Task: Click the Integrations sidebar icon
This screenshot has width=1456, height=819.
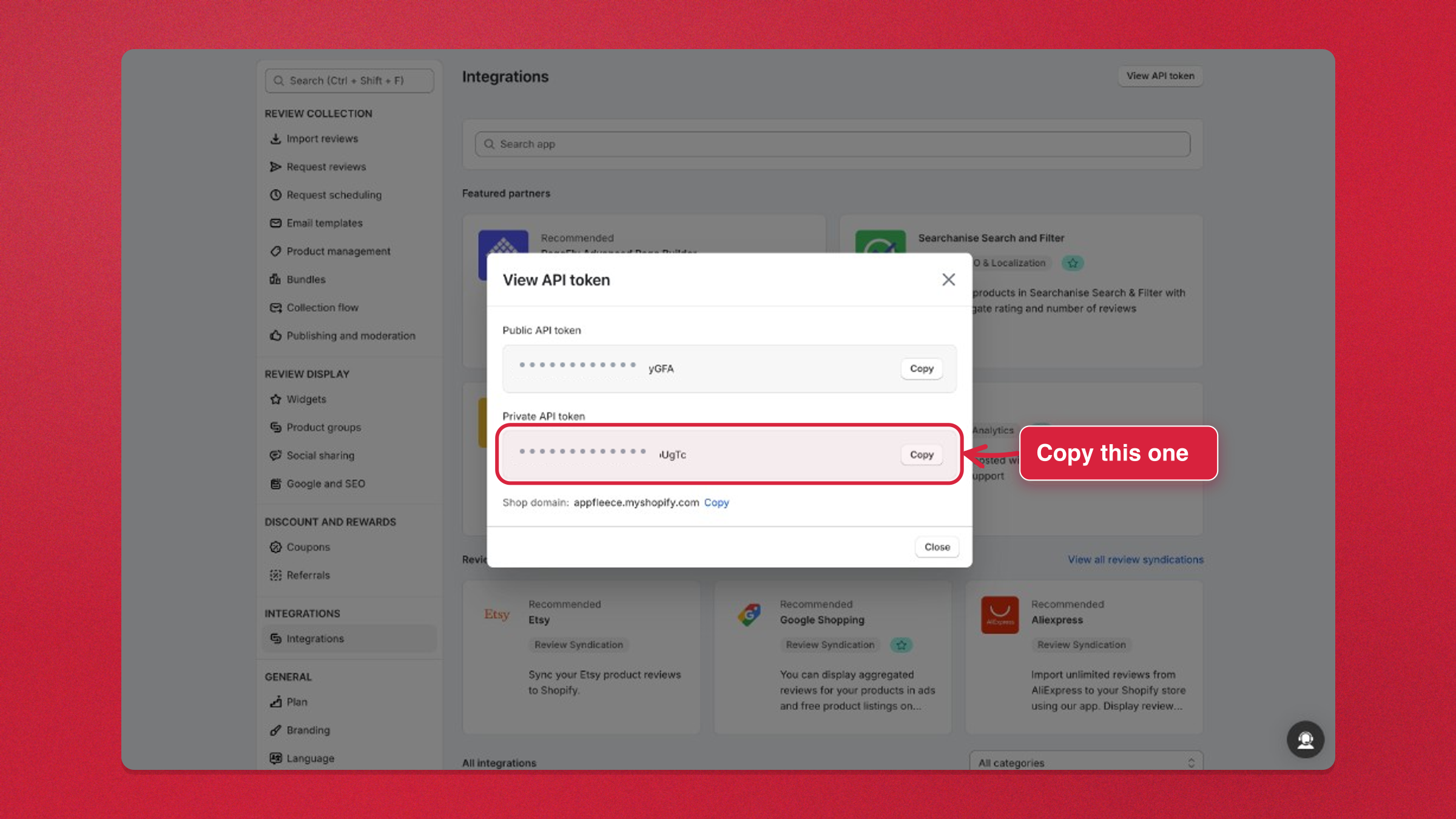Action: click(275, 639)
